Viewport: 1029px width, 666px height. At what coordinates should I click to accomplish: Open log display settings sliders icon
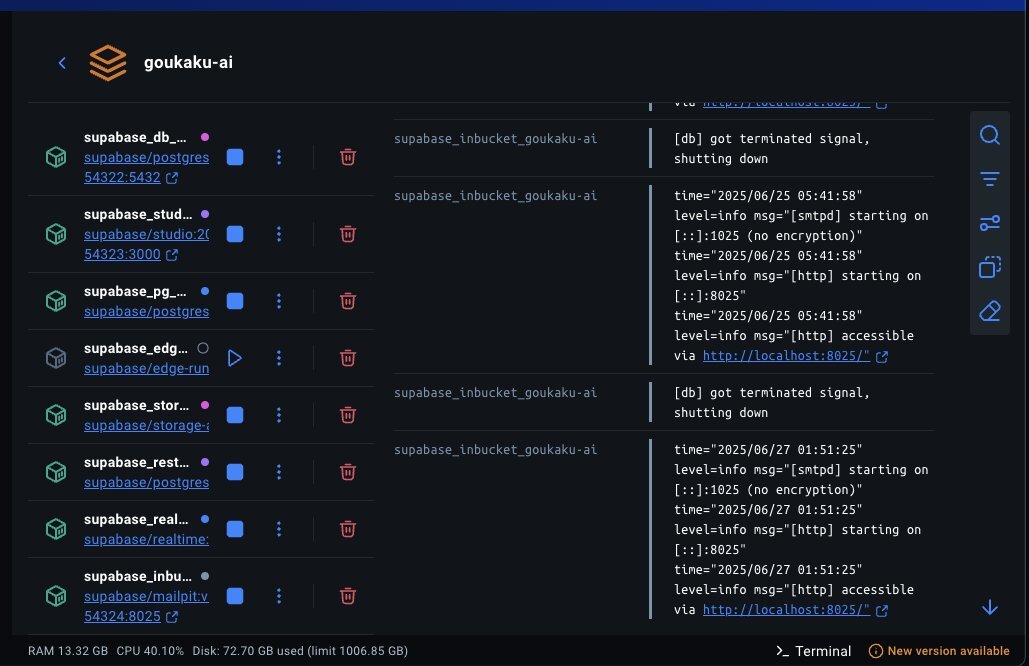click(990, 223)
